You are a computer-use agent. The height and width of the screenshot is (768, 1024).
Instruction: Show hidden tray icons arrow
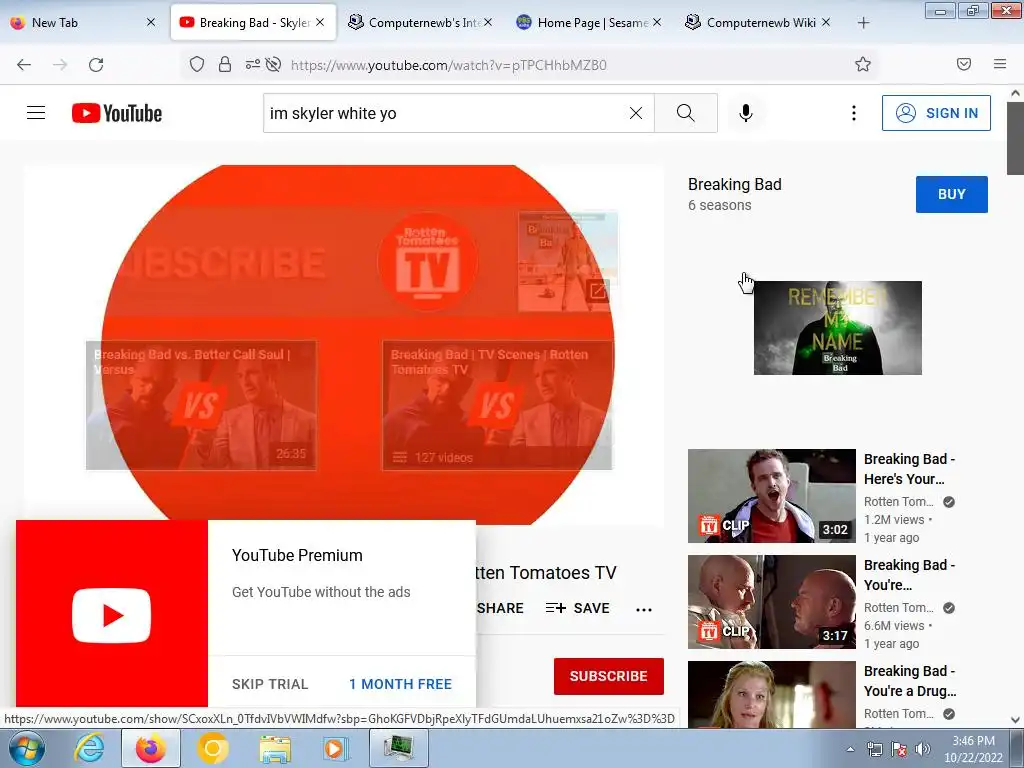point(850,749)
